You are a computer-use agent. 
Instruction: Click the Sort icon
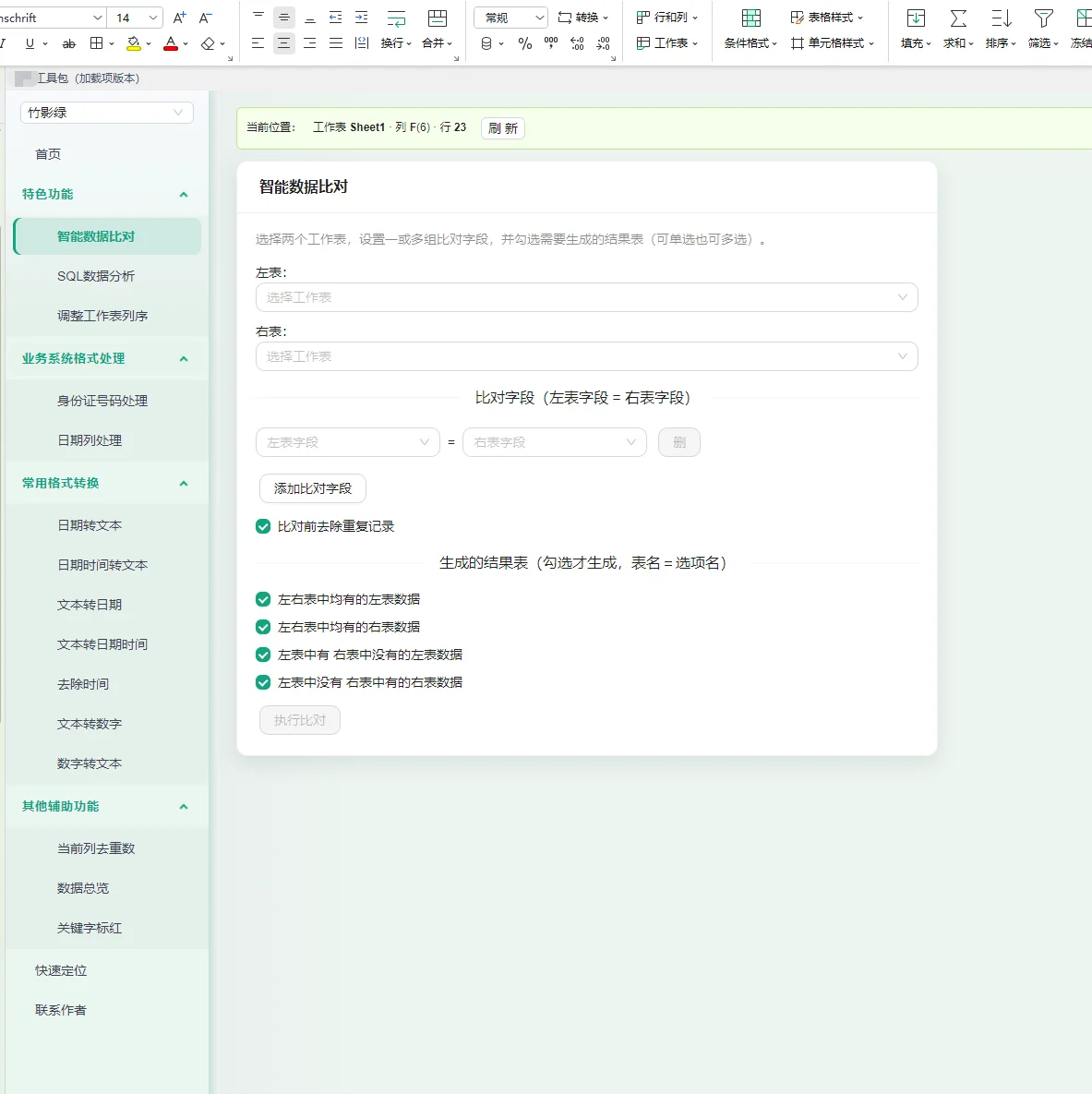pos(1002,18)
